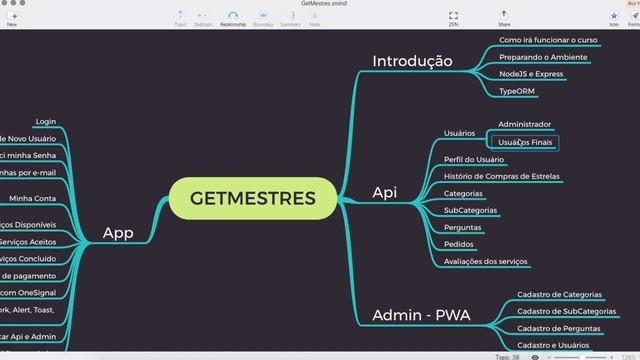Image resolution: width=640 pixels, height=360 pixels.
Task: Click the 'Topic: 38' status bar count
Action: click(x=507, y=357)
